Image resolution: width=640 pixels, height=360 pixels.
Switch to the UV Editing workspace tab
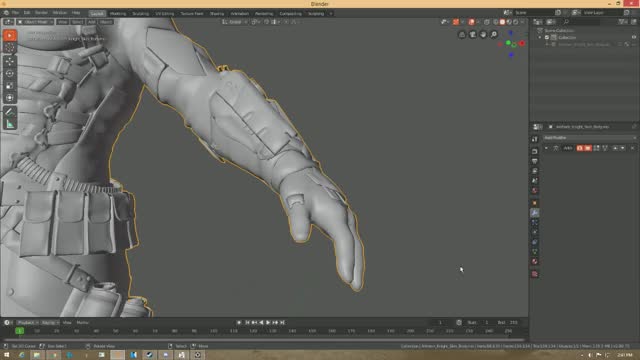pyautogui.click(x=164, y=13)
